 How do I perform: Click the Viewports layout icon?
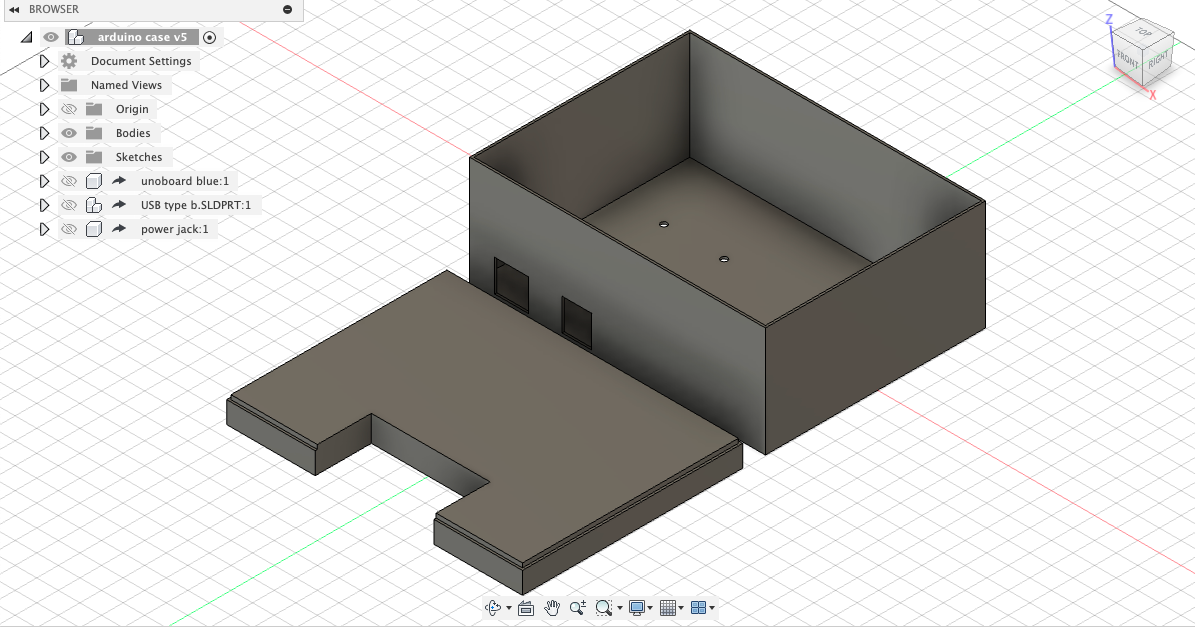(x=699, y=608)
